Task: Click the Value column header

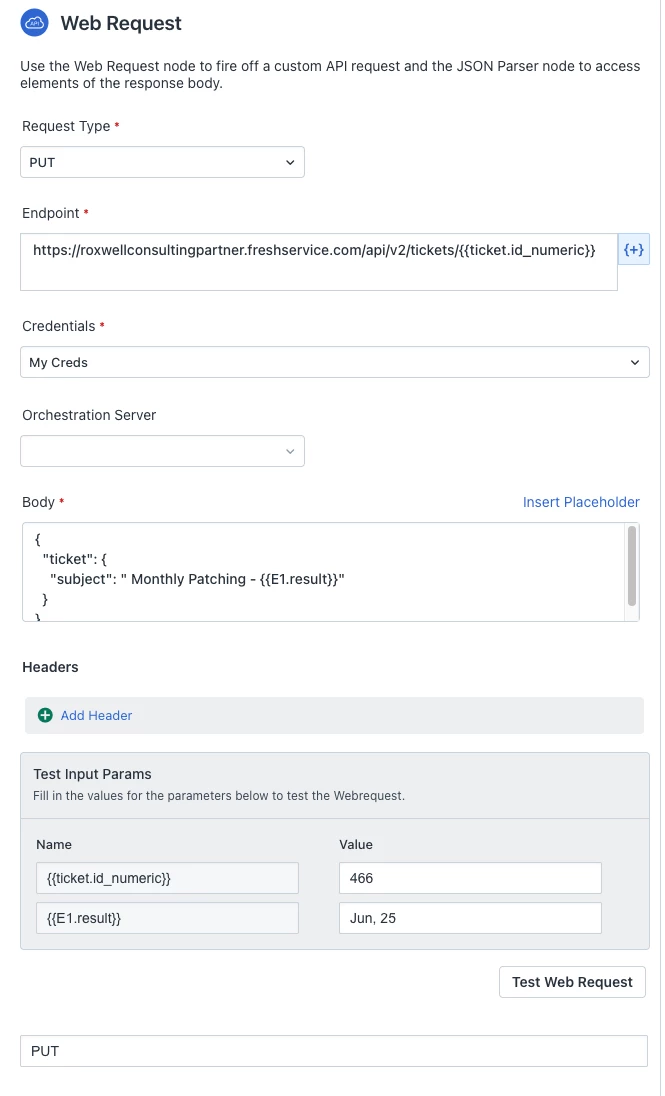Action: point(356,844)
